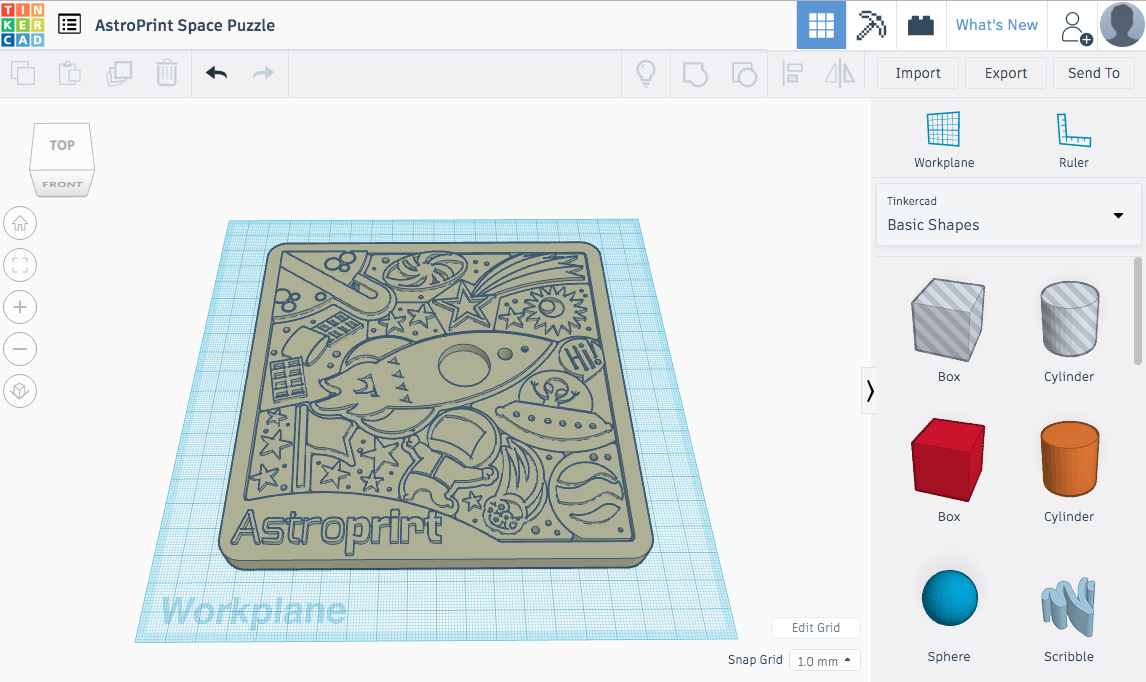Toggle orthographic perspective view
1146x682 pixels.
(x=20, y=391)
